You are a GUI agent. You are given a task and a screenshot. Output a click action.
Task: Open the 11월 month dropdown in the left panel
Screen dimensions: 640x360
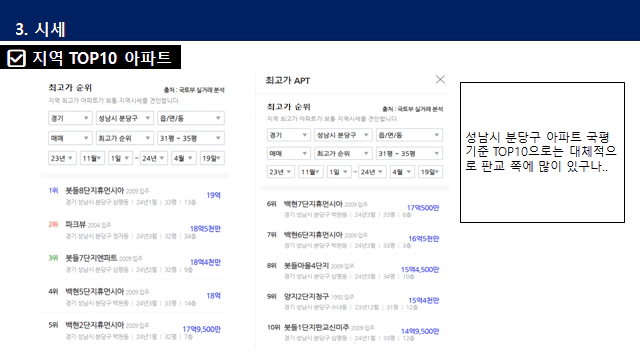tap(92, 158)
